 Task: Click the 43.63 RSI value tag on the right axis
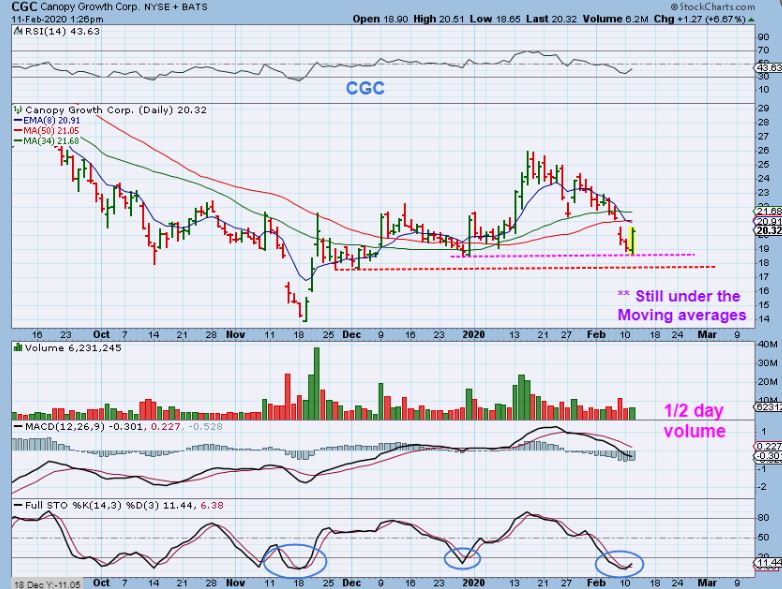click(769, 68)
